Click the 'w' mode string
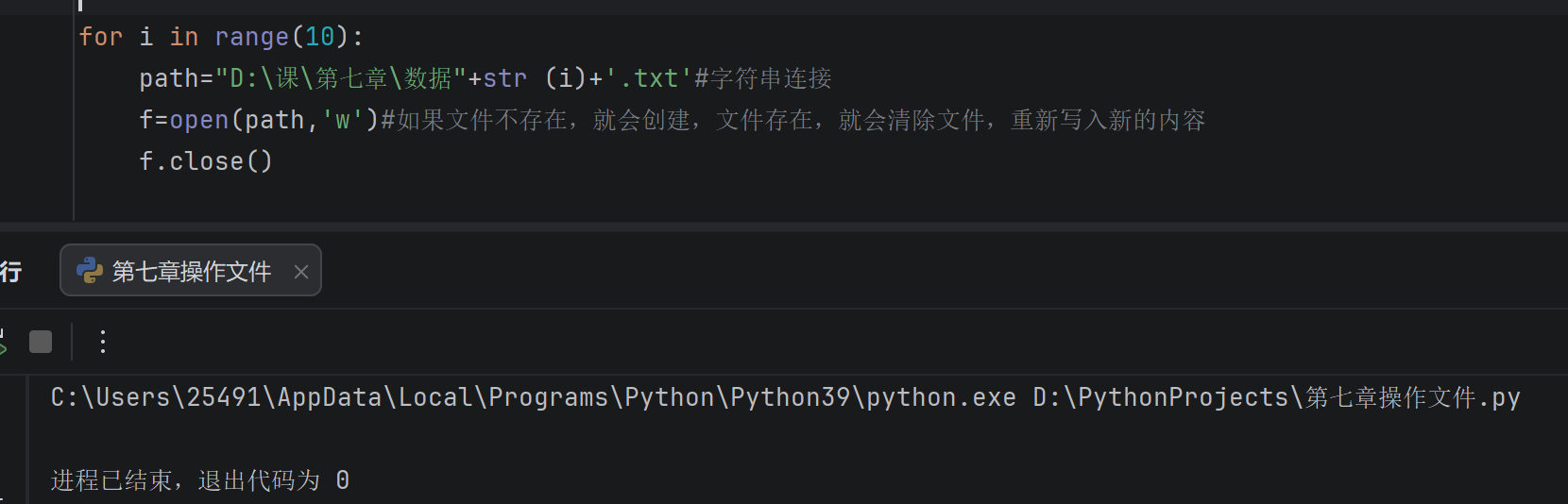The height and width of the screenshot is (504, 1568). coord(342,120)
